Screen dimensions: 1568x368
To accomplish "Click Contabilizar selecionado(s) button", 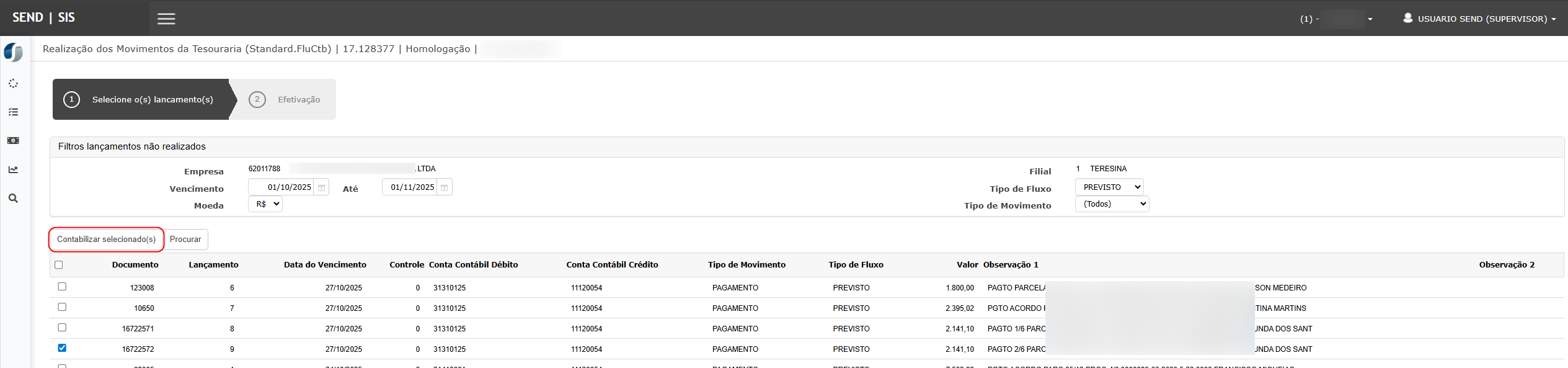I will coord(106,240).
